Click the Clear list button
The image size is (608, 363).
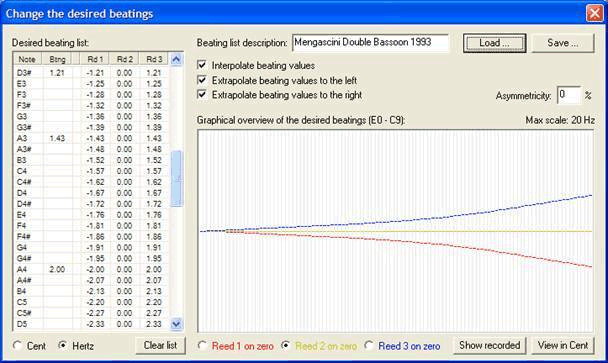[160, 345]
